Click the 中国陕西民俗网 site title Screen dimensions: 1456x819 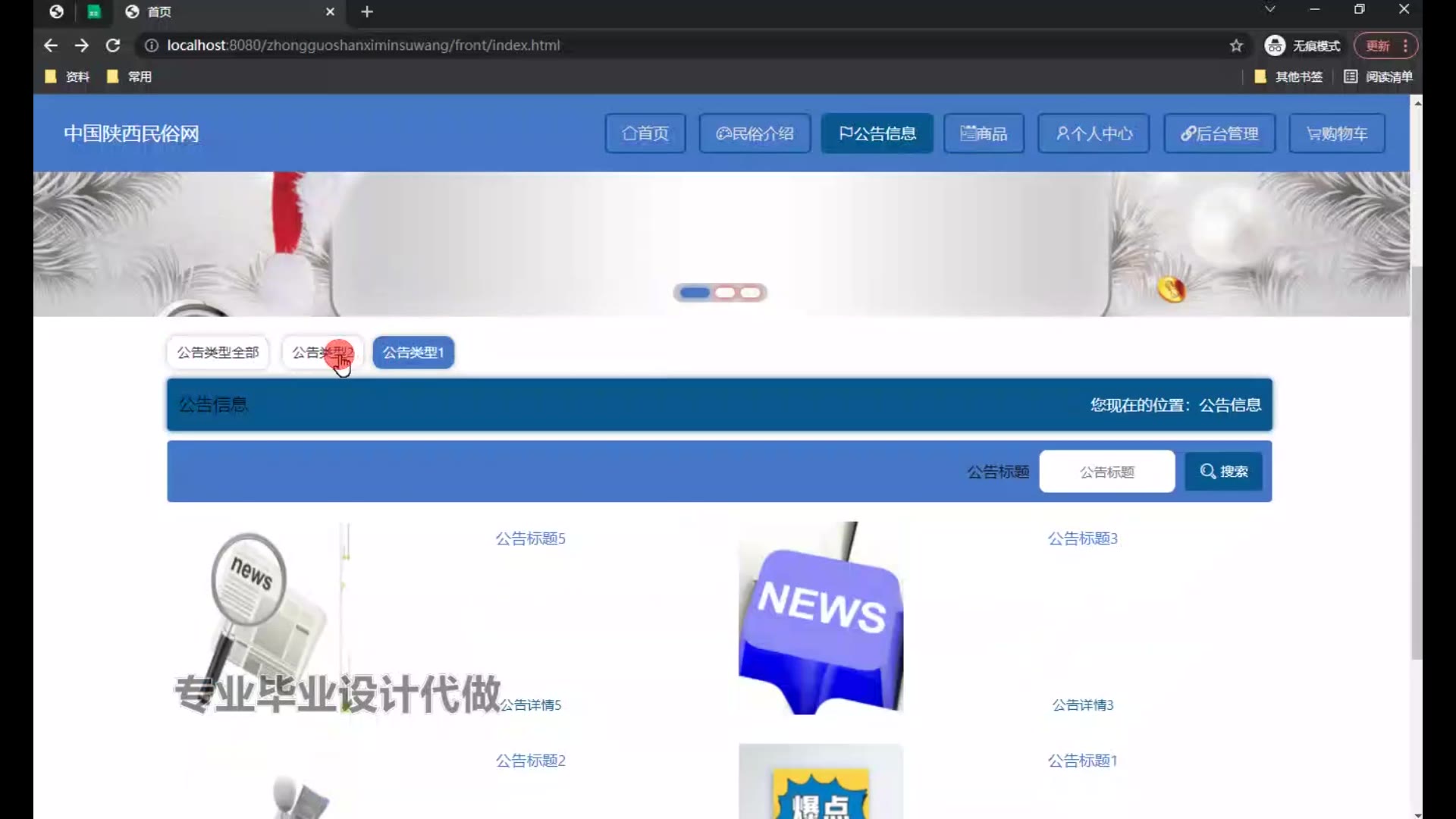click(131, 133)
